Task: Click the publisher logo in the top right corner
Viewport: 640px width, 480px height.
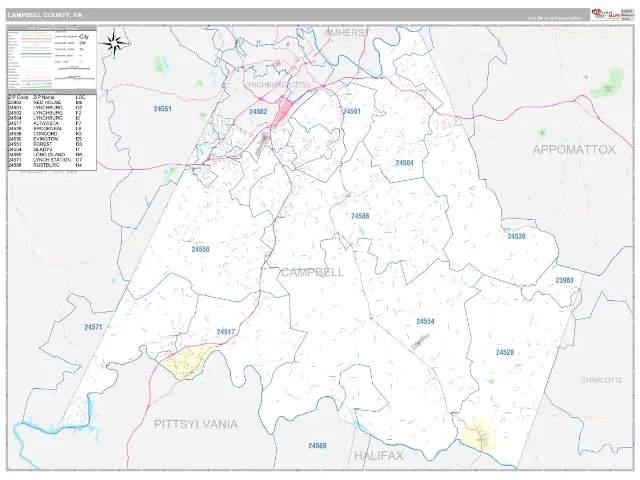Action: tap(606, 15)
